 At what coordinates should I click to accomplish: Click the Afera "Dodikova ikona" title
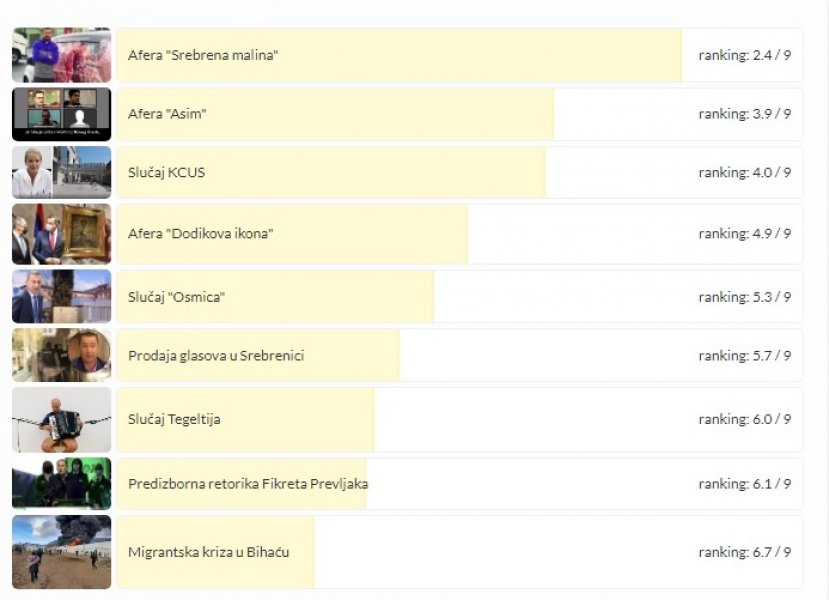pyautogui.click(x=200, y=233)
